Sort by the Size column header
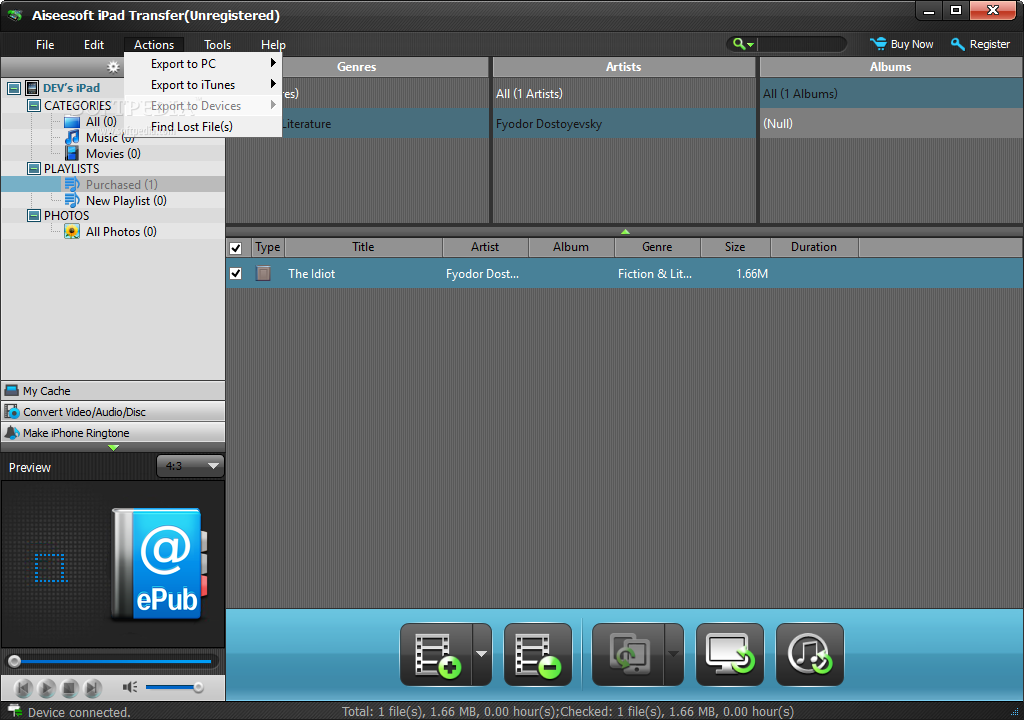Screen dimensions: 1024x720 pyautogui.click(x=735, y=247)
